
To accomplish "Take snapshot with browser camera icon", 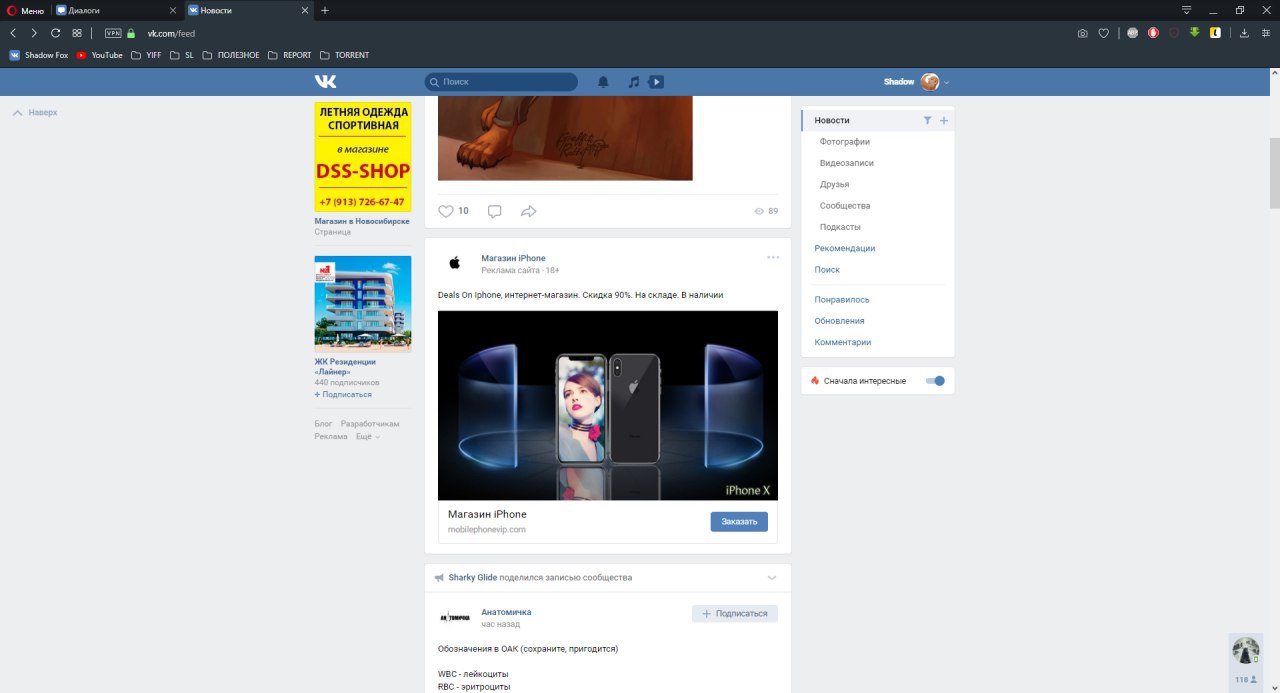I will point(1082,33).
